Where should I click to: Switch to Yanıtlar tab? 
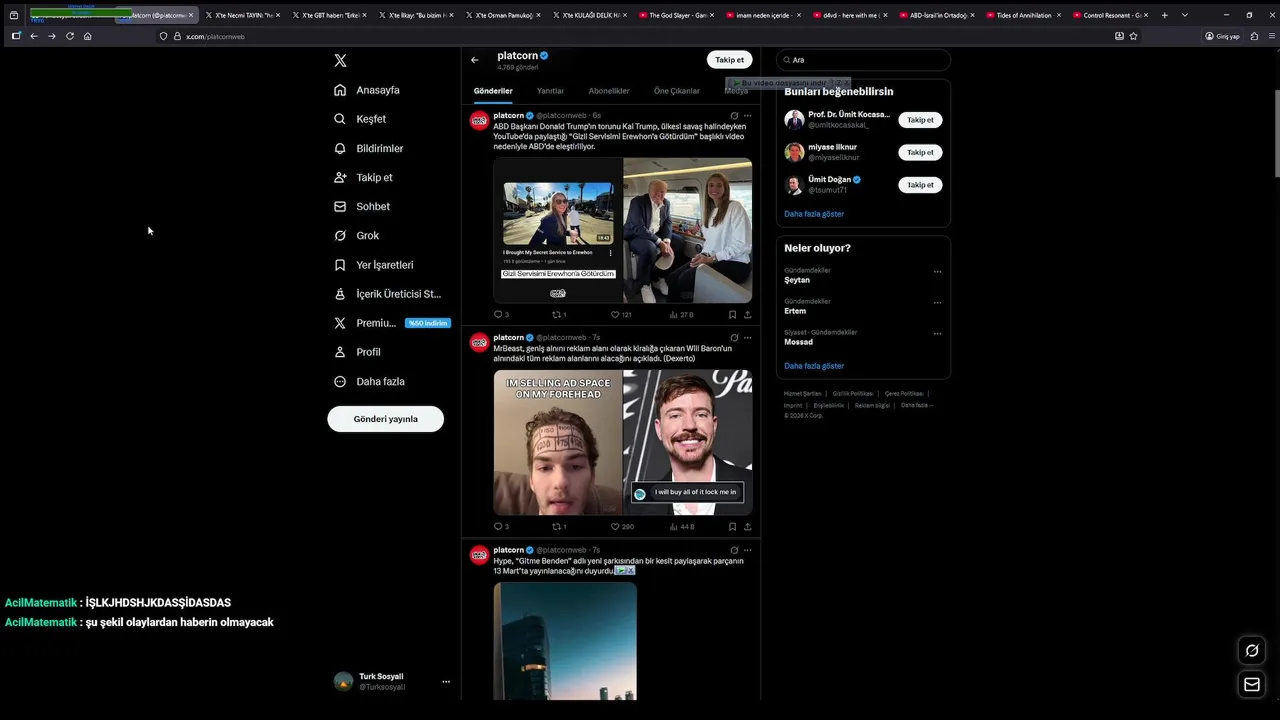click(x=550, y=91)
